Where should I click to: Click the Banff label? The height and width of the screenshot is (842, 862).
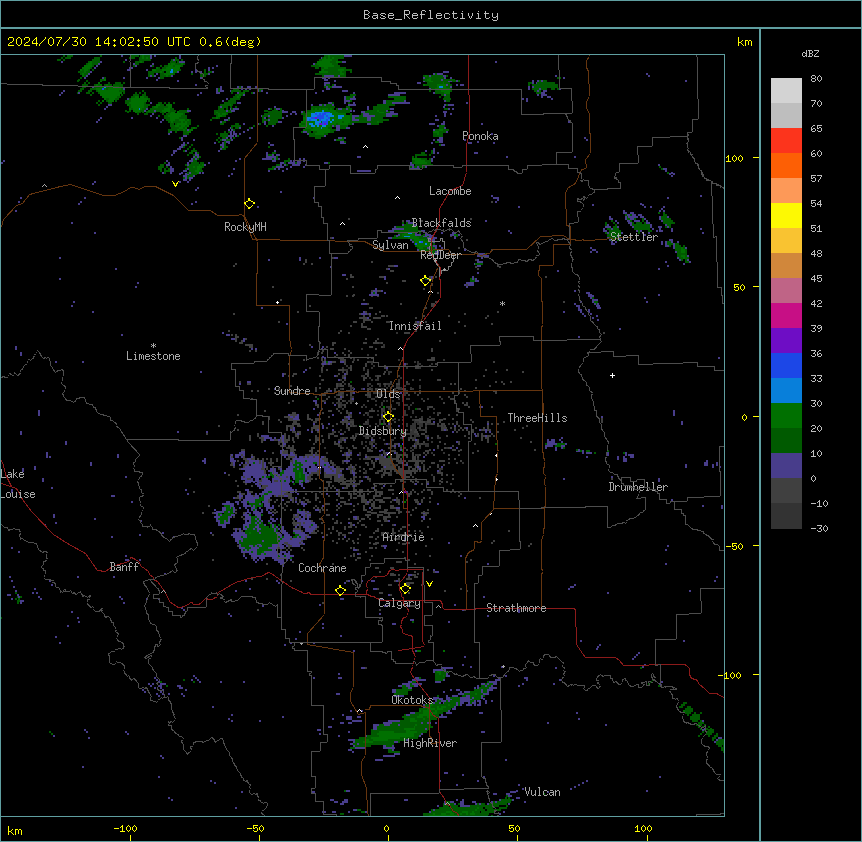click(x=124, y=567)
